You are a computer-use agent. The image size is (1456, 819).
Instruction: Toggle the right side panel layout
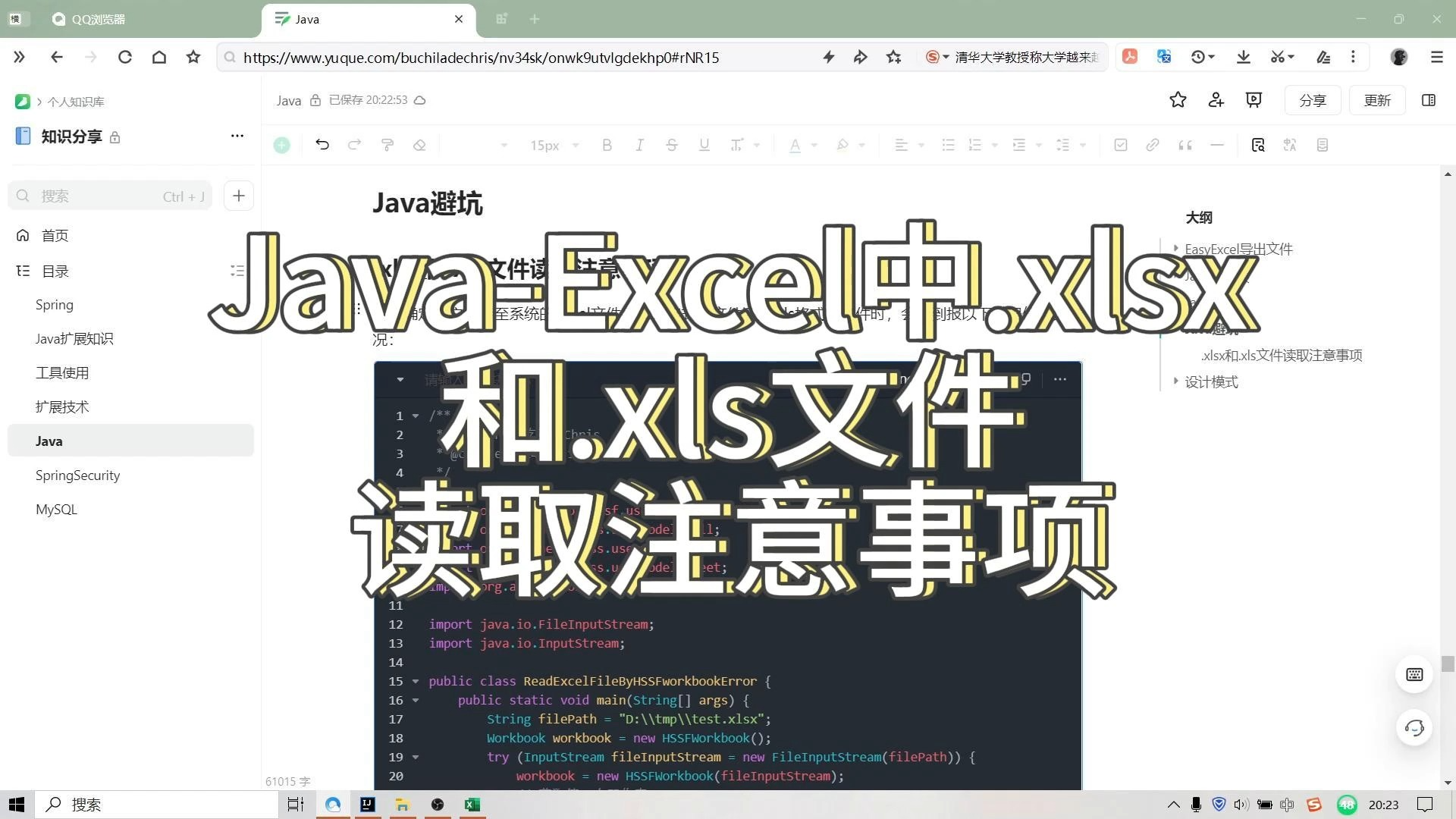(1429, 100)
